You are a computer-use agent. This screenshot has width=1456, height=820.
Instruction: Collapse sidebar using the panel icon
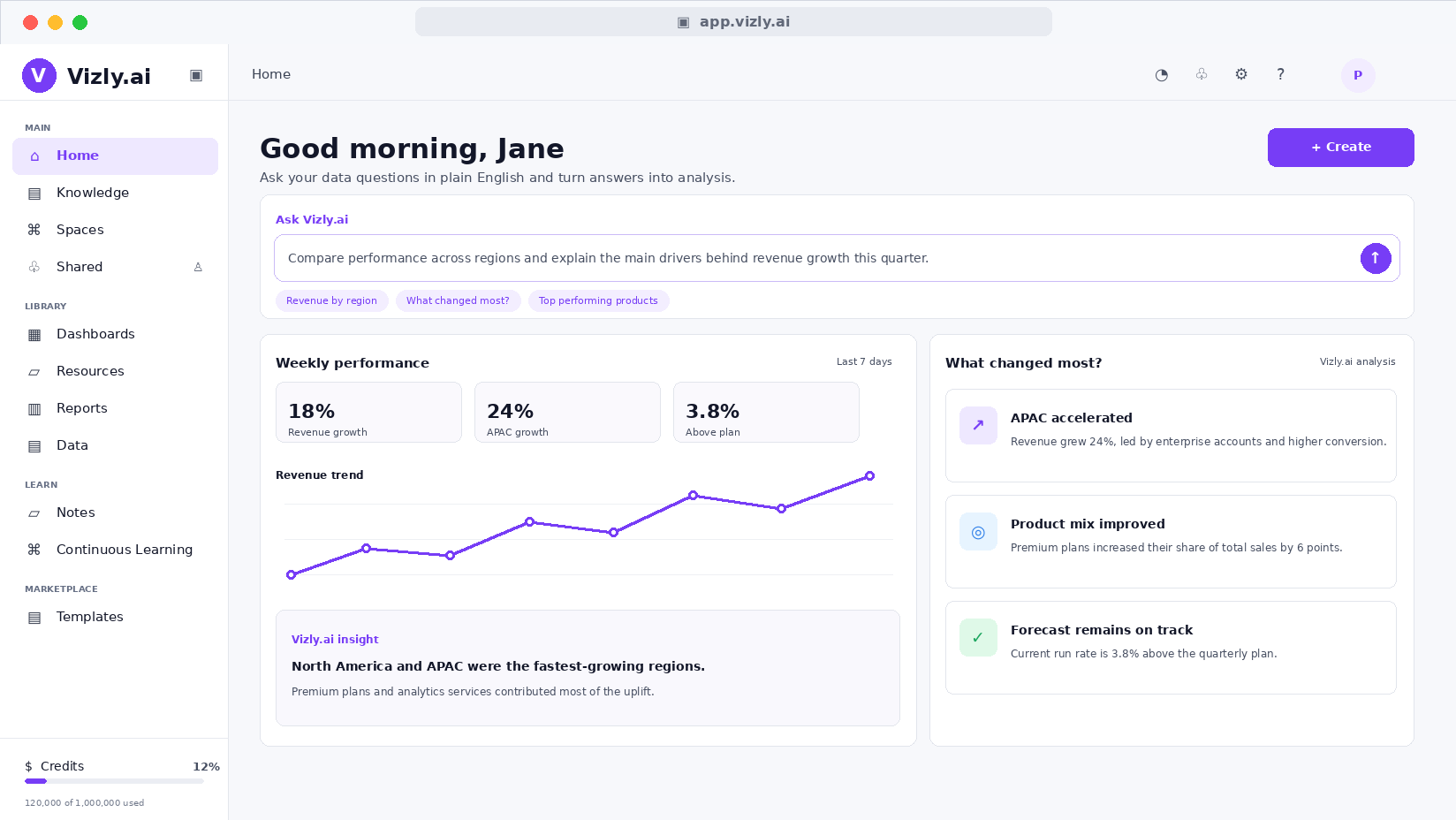pyautogui.click(x=196, y=76)
